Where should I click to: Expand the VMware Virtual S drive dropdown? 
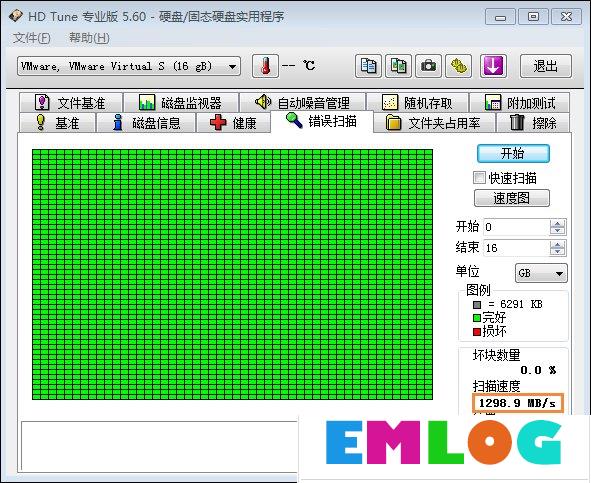pyautogui.click(x=129, y=67)
